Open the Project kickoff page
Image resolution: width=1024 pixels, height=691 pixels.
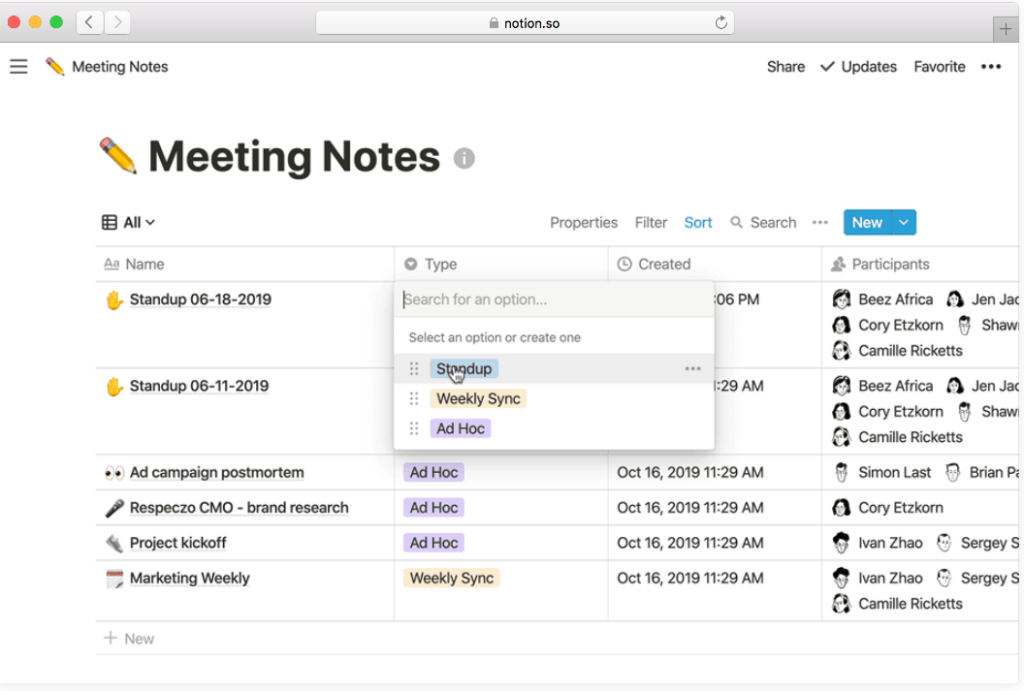pos(178,543)
